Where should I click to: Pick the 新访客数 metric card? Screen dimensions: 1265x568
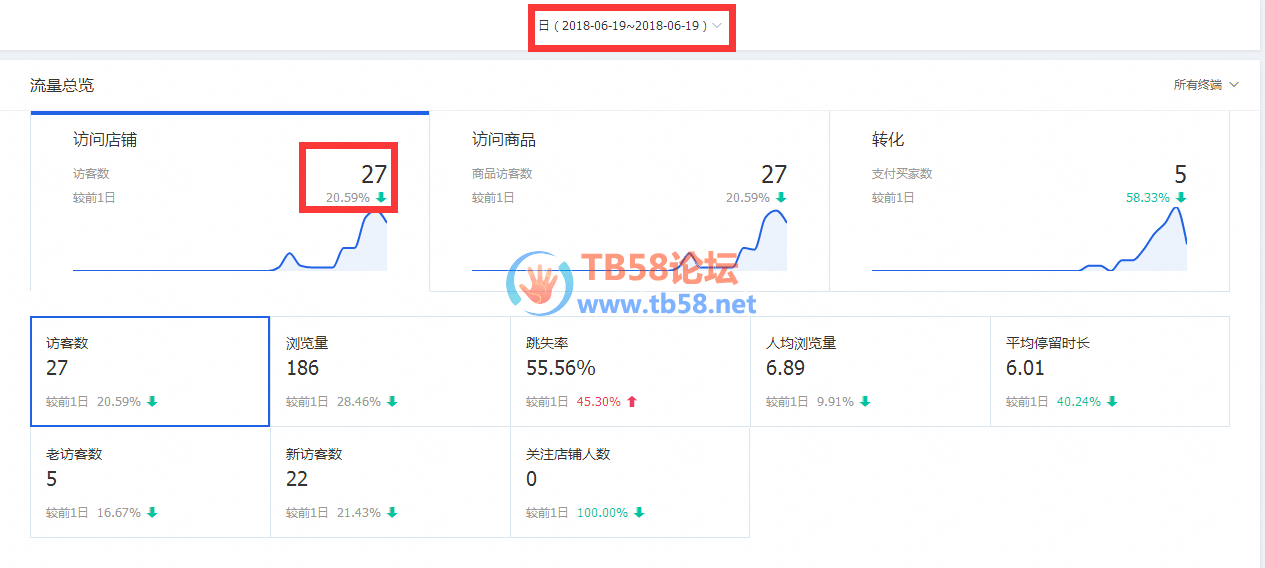pos(390,482)
